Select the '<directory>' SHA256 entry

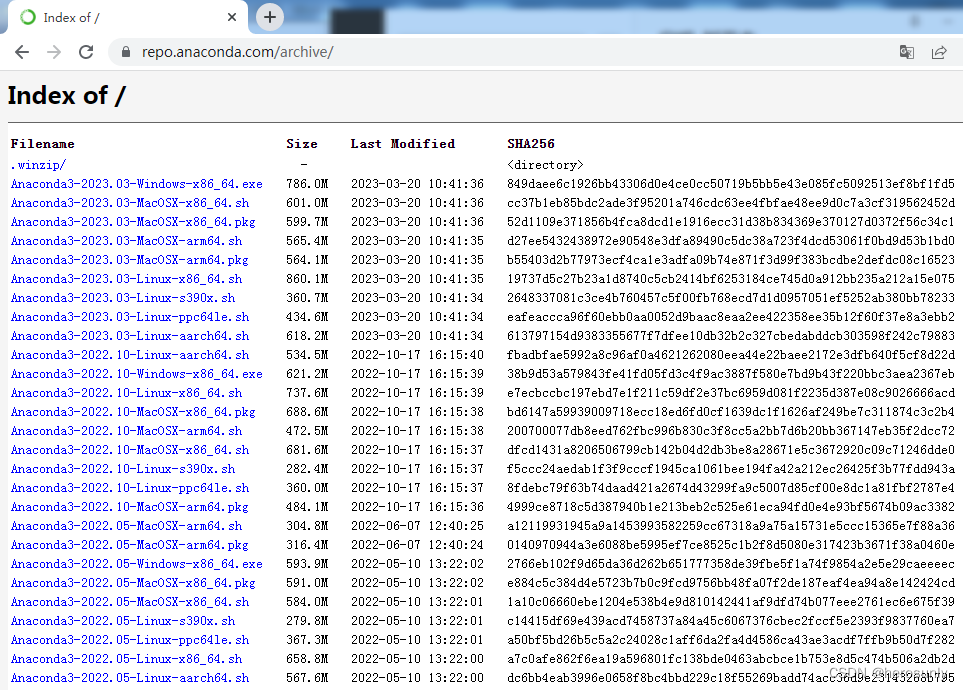(545, 165)
